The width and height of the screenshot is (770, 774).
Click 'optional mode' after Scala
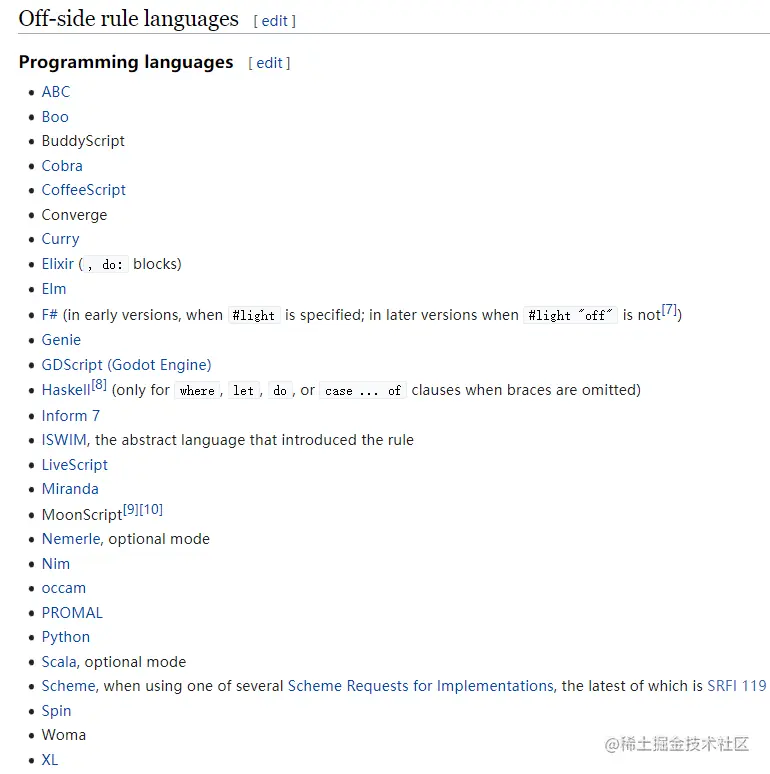[135, 662]
